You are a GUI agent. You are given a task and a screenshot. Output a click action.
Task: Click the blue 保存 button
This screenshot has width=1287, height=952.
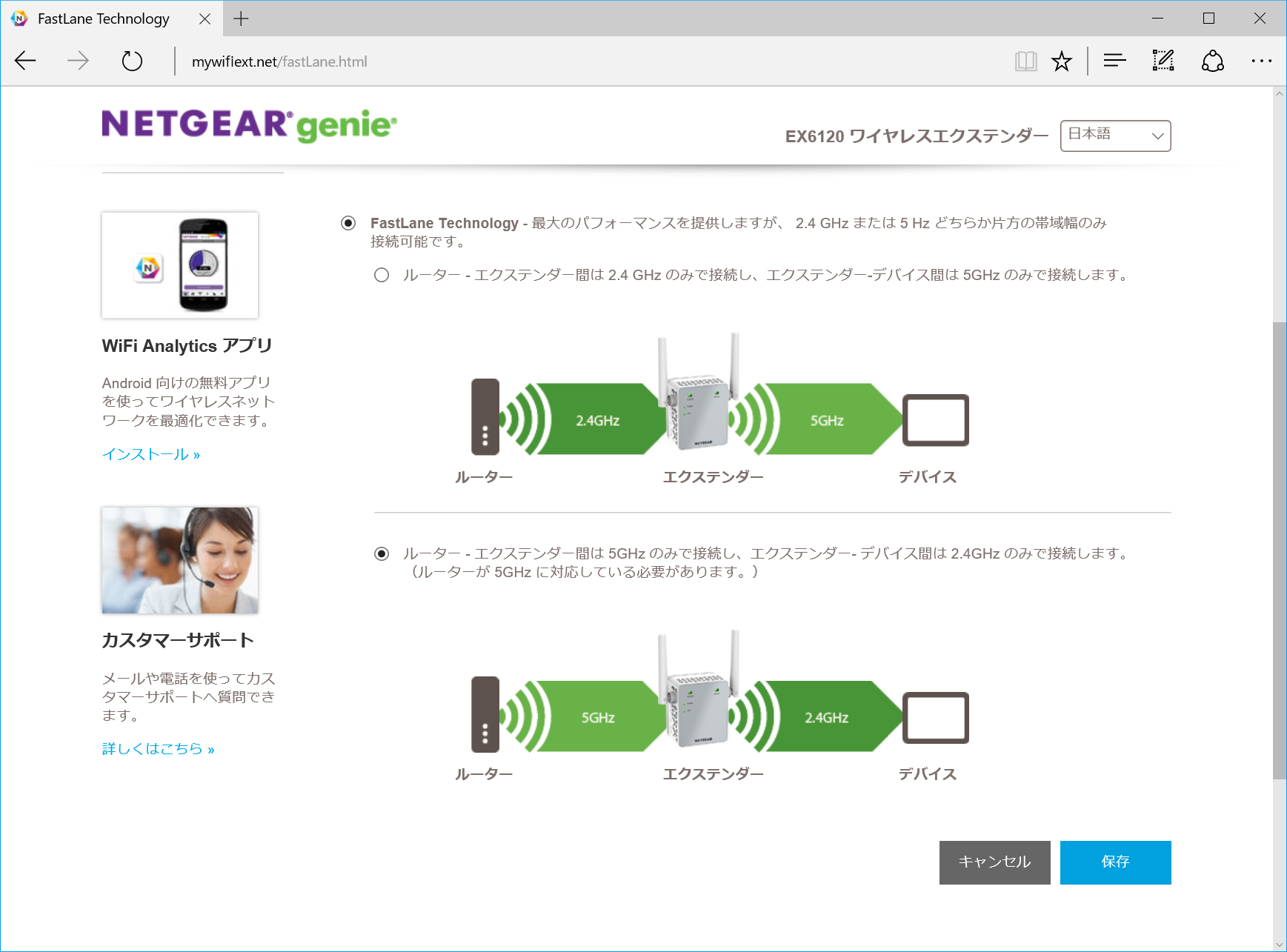[x=1115, y=862]
